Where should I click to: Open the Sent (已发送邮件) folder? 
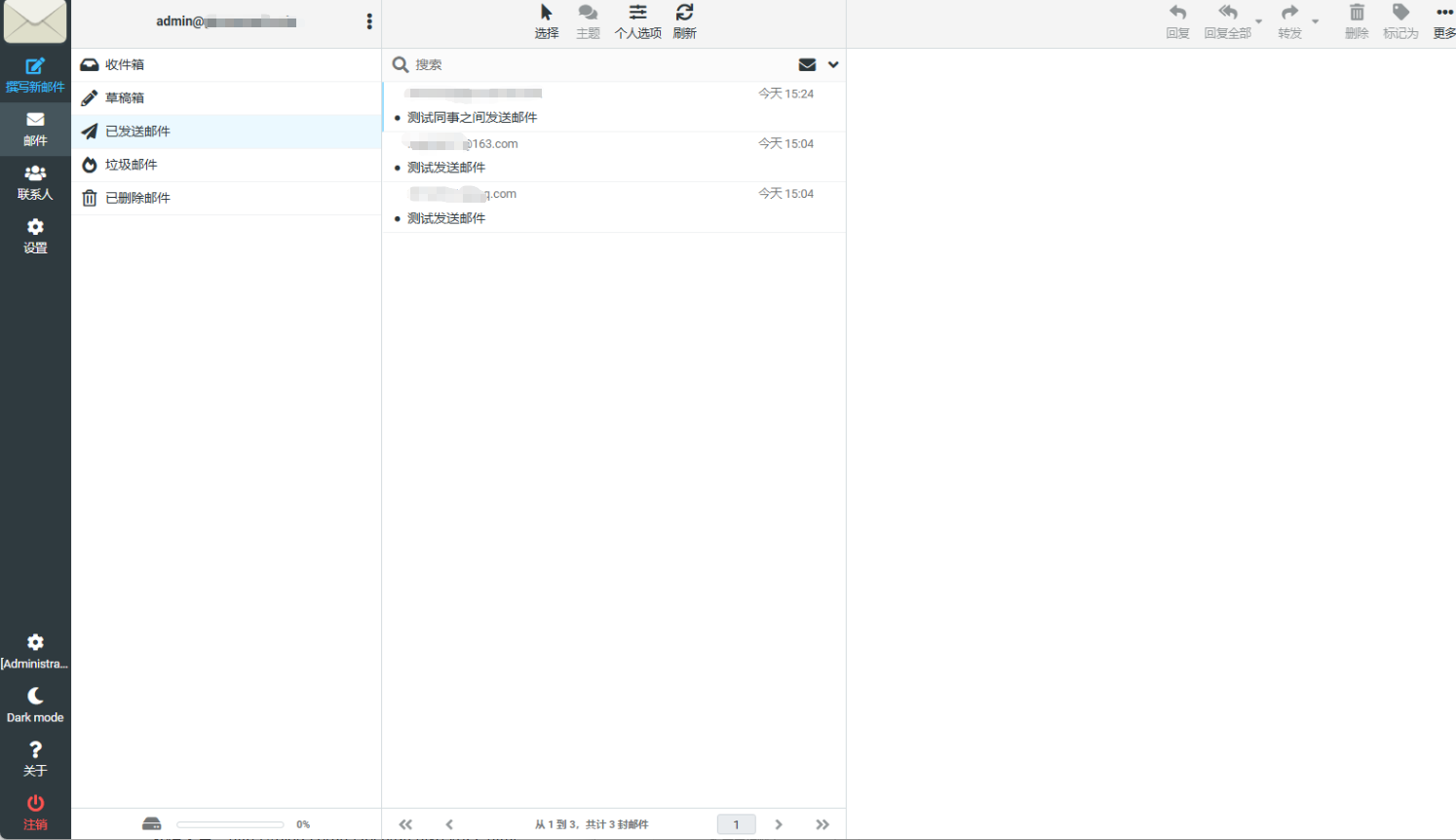[x=226, y=131]
